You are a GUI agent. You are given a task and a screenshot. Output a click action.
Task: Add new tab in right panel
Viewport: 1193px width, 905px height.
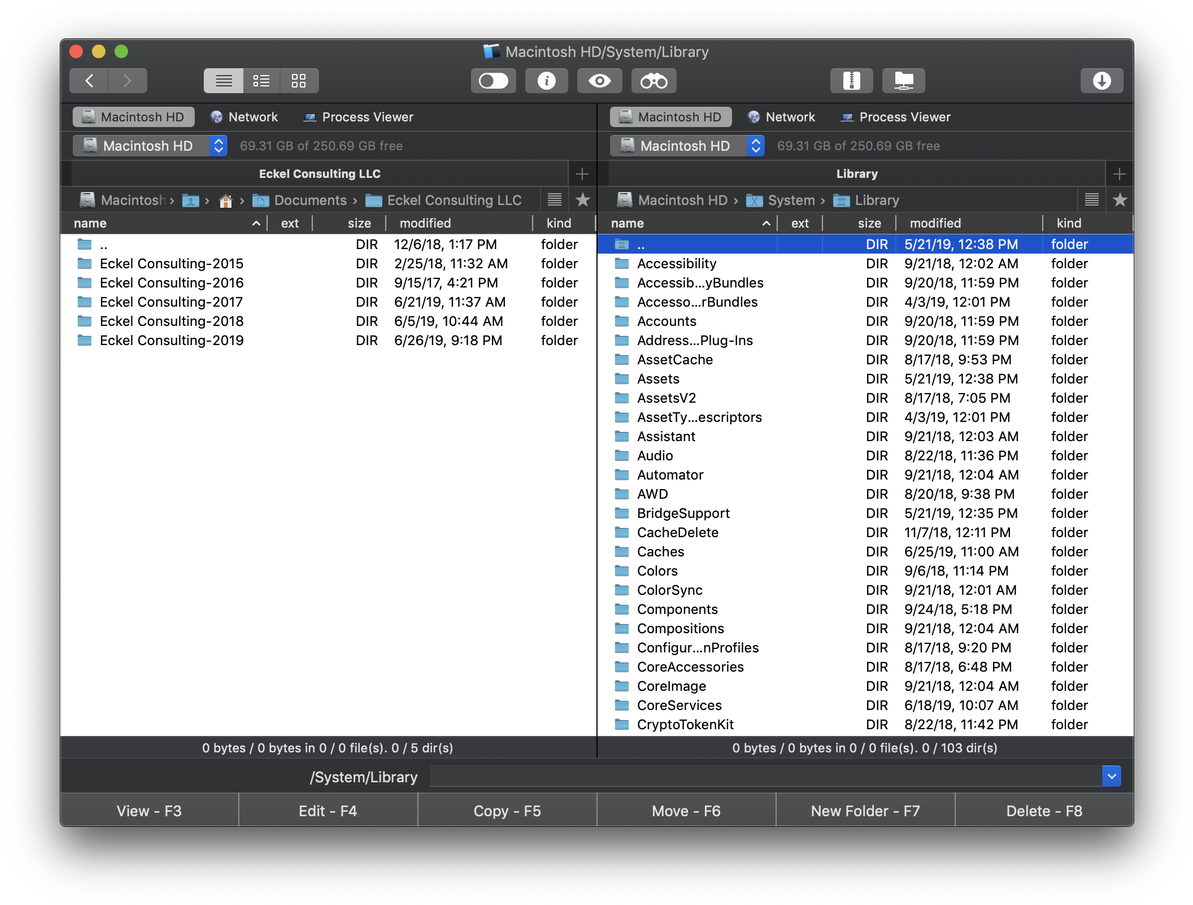pos(1119,174)
